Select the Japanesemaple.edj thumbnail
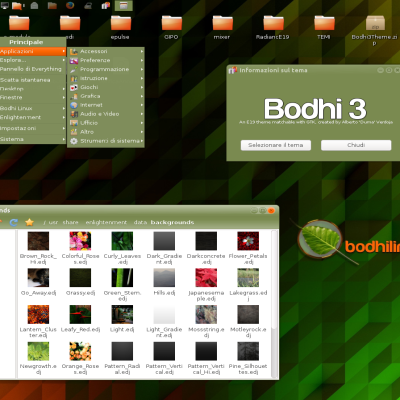 click(206, 278)
